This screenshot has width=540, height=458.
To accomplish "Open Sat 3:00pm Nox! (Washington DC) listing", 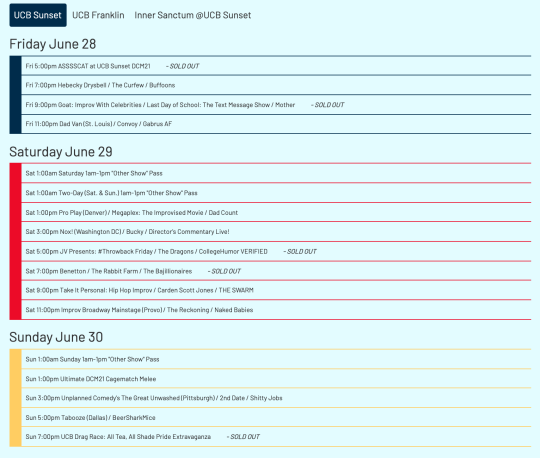I will point(276,232).
